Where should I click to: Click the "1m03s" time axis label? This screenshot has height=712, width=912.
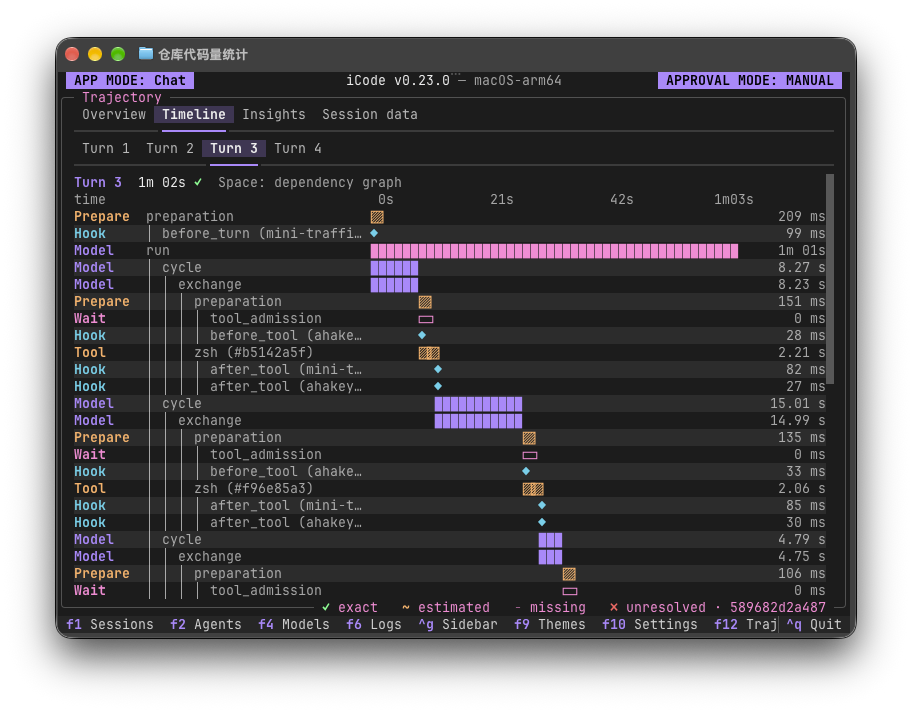click(733, 200)
